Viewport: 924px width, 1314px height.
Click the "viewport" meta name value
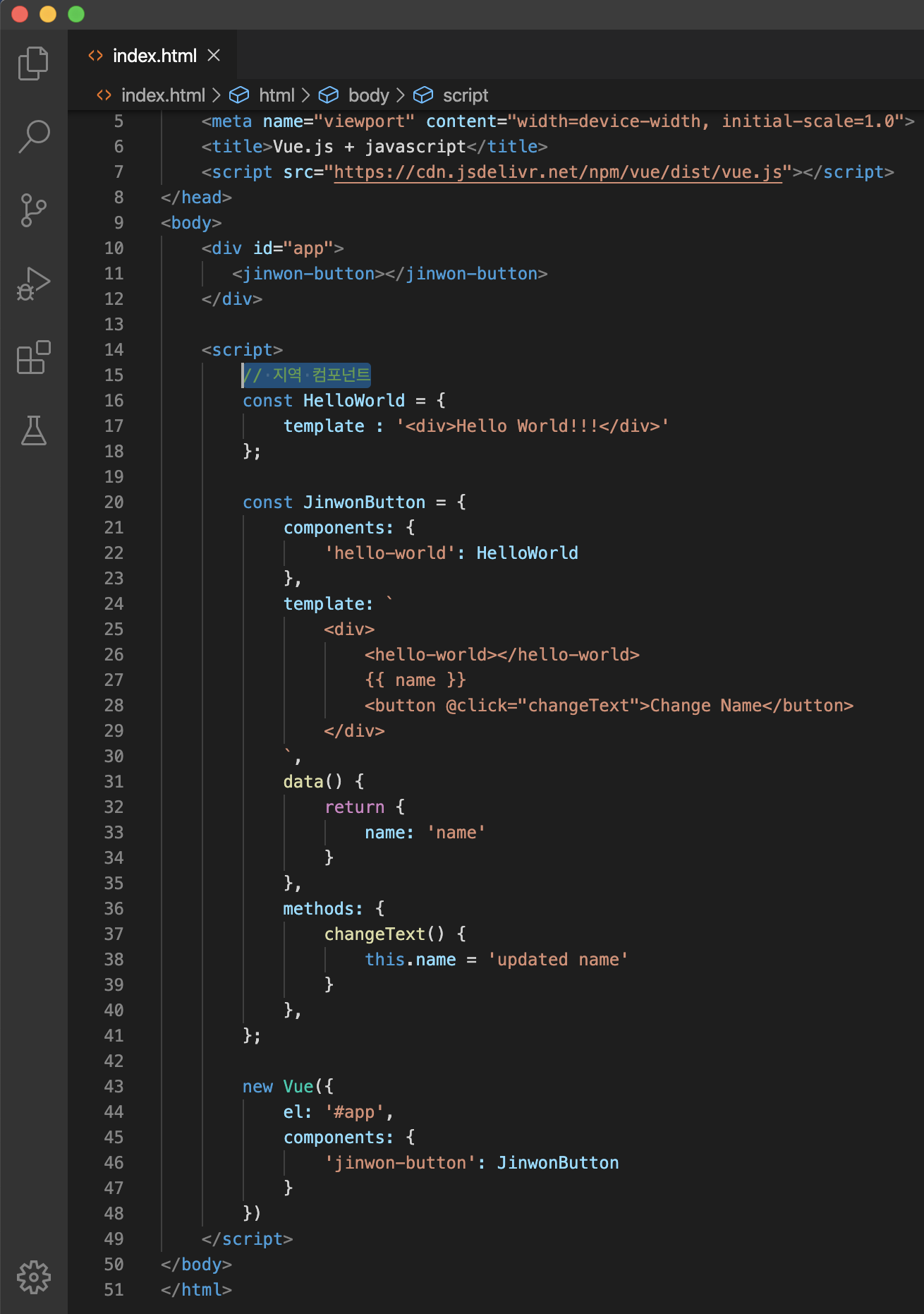tap(365, 121)
